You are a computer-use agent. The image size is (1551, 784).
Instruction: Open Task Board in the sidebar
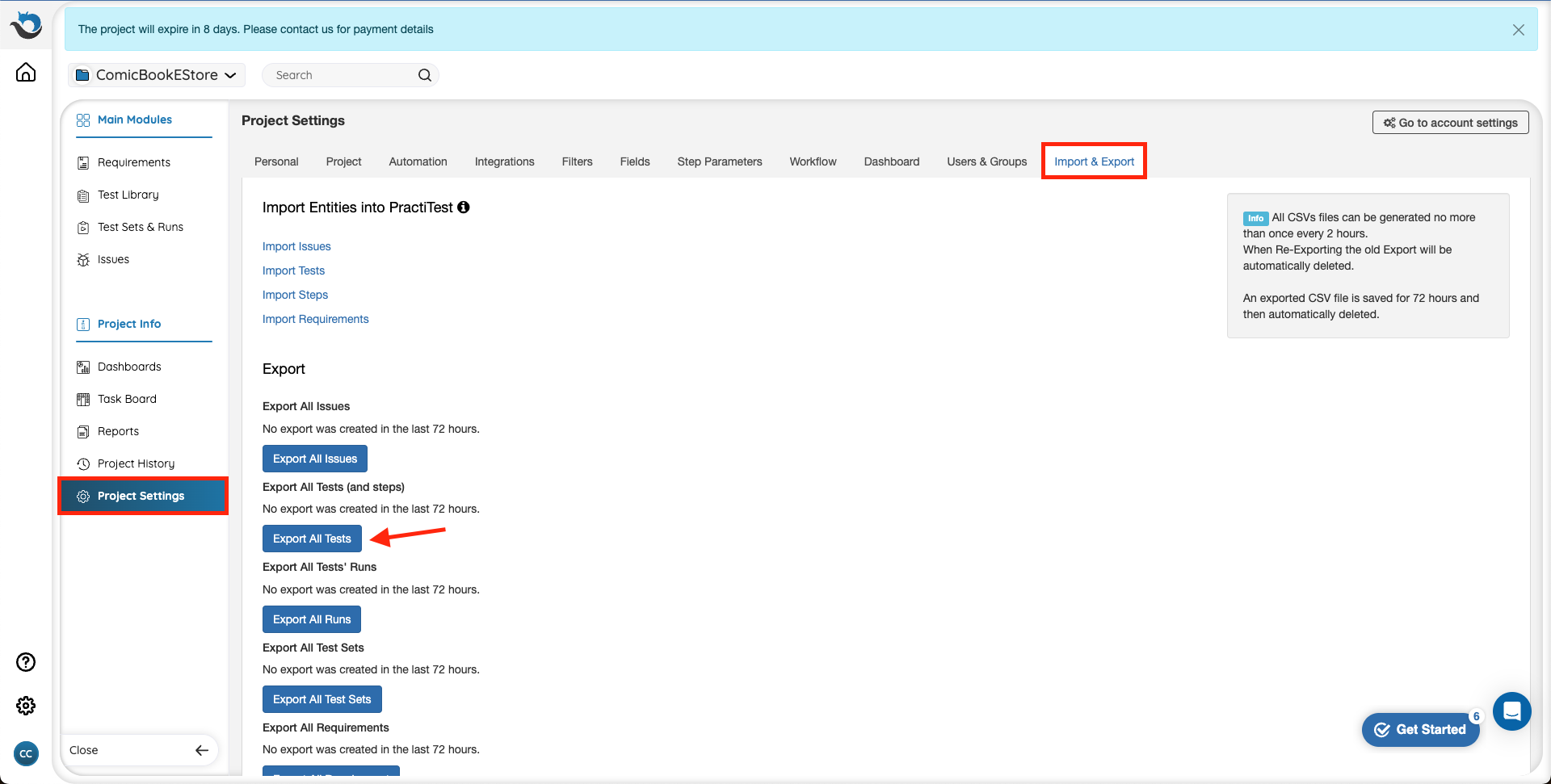[x=127, y=399]
